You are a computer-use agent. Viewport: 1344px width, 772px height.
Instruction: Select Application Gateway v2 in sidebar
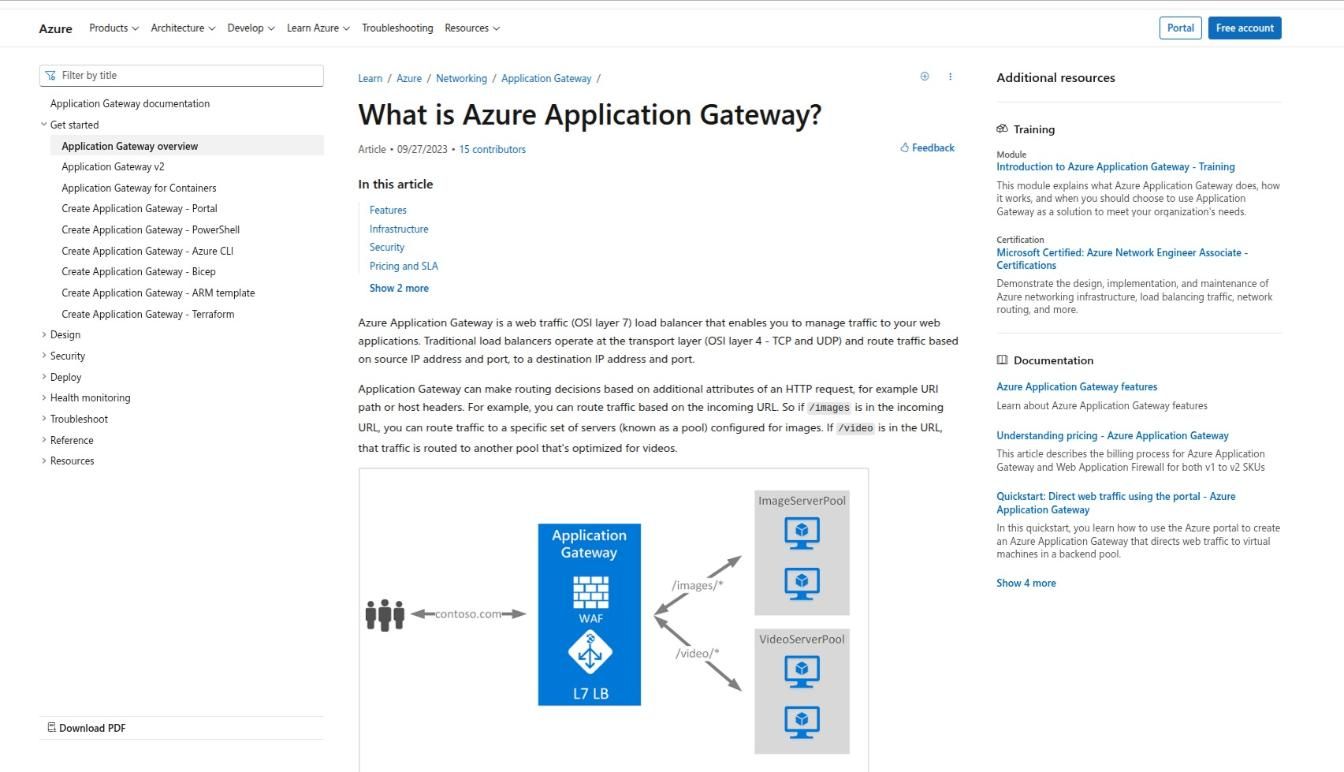113,167
